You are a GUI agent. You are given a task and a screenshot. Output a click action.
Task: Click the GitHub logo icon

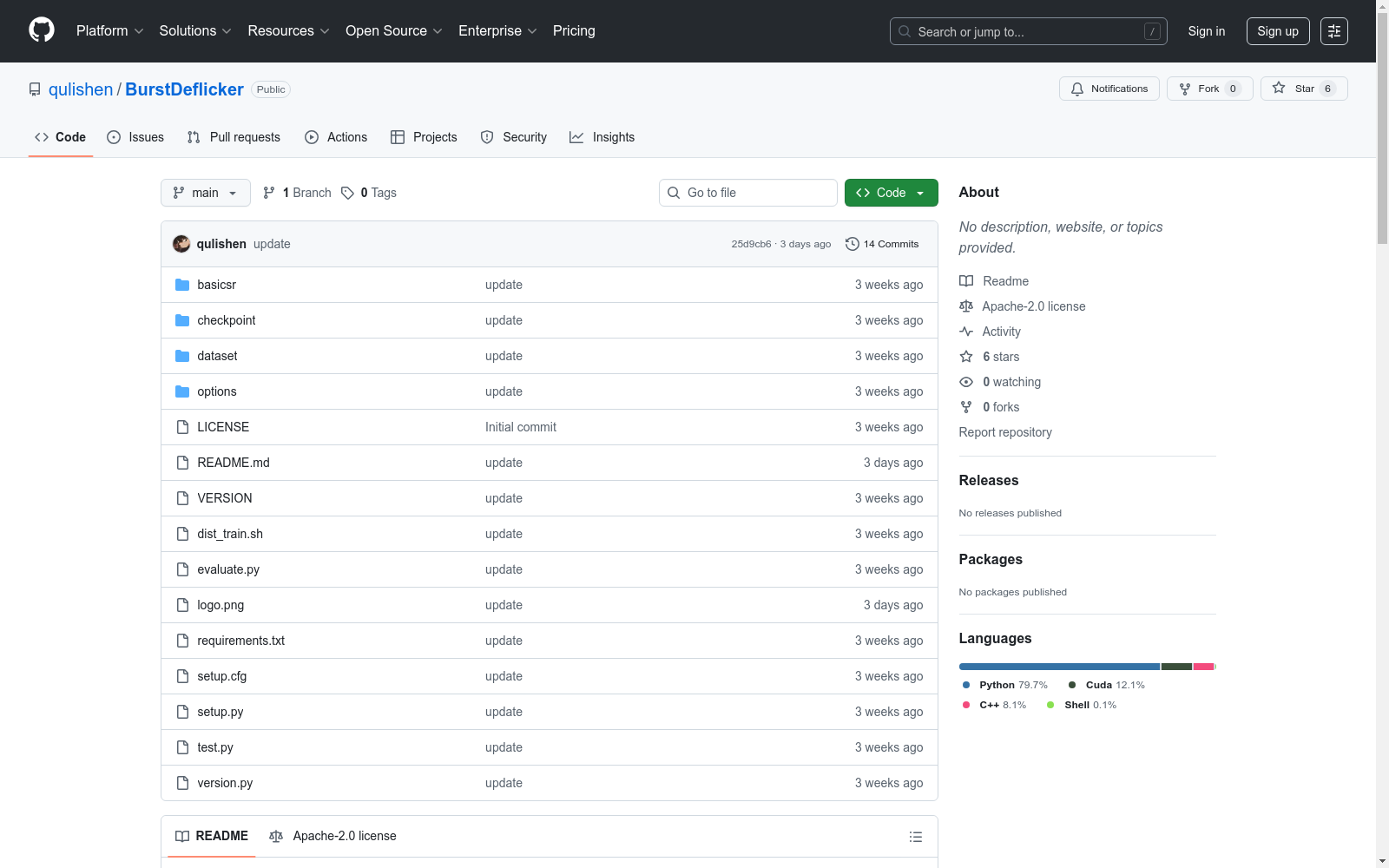tap(42, 30)
